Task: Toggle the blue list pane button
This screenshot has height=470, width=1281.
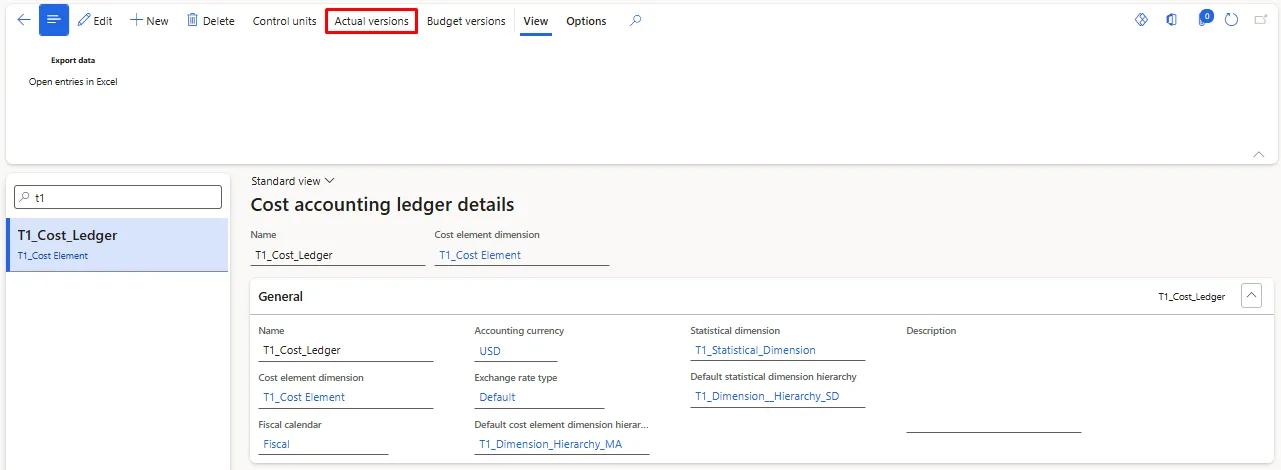Action: coord(54,20)
